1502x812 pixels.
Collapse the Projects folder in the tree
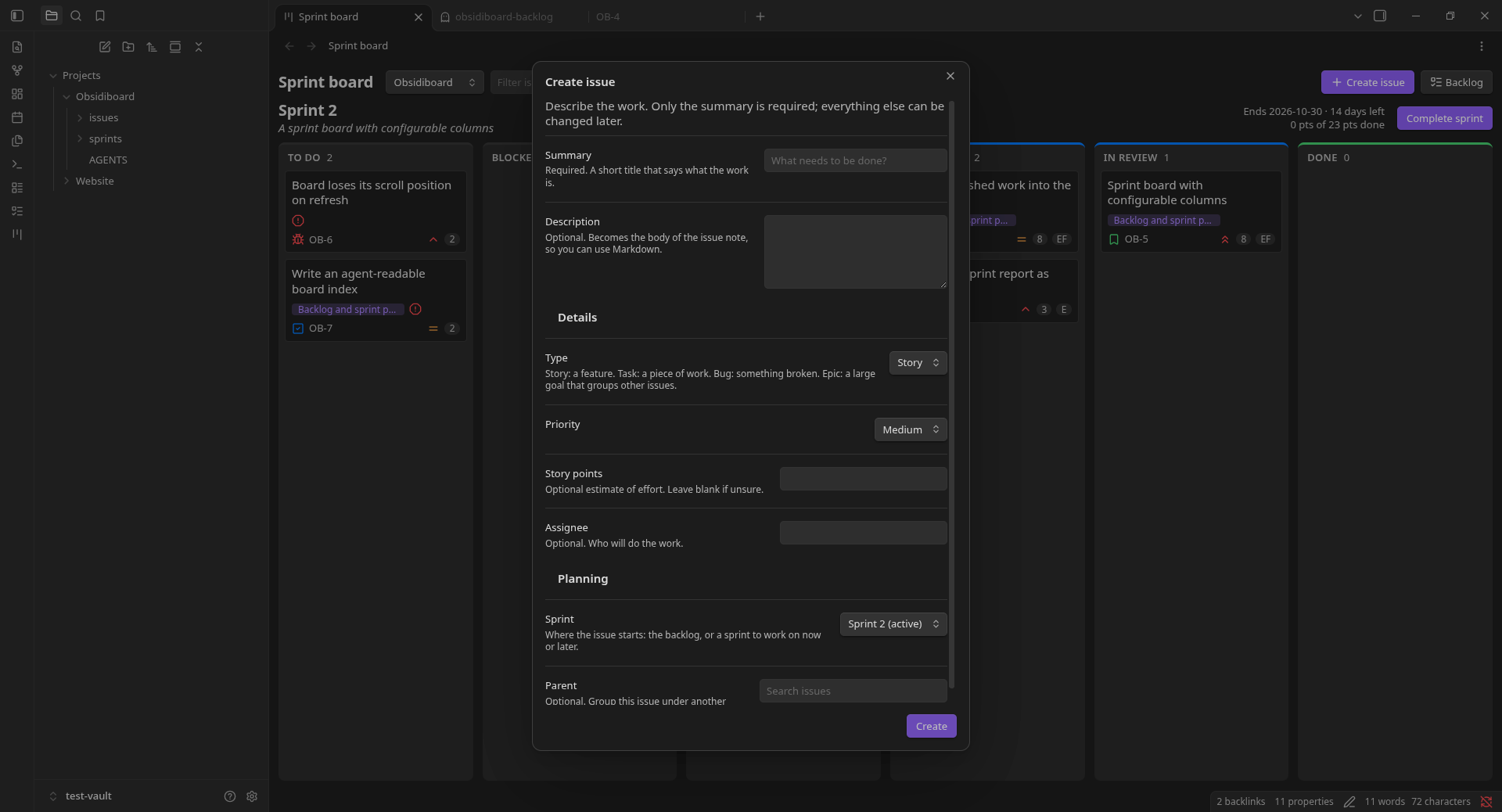click(x=53, y=76)
